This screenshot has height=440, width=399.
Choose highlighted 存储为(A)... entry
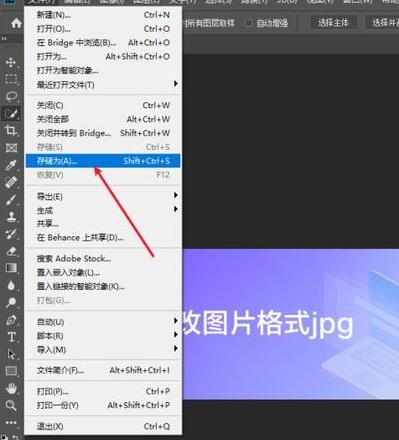[x=103, y=161]
